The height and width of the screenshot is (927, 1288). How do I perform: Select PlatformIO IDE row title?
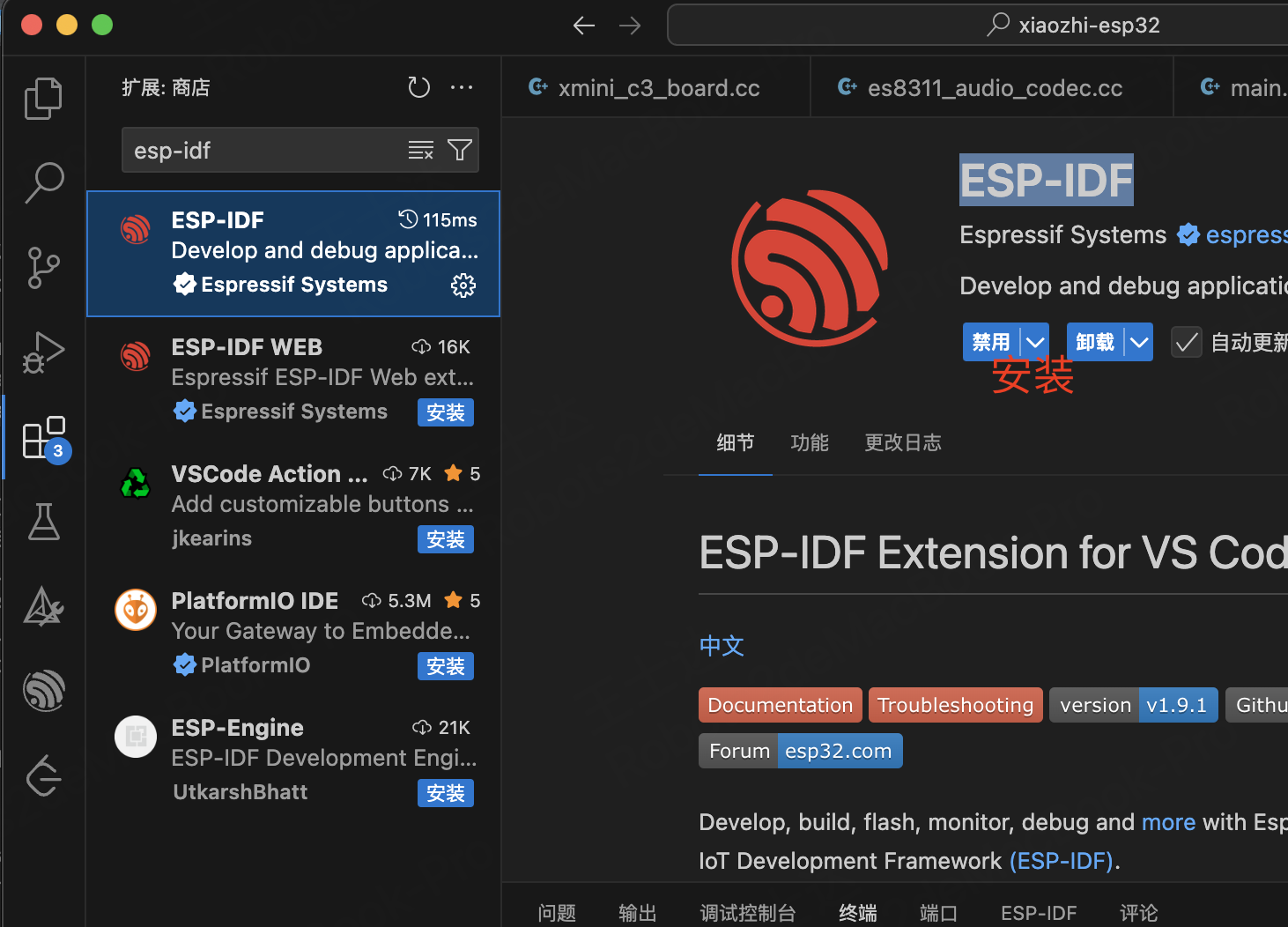[x=255, y=601]
